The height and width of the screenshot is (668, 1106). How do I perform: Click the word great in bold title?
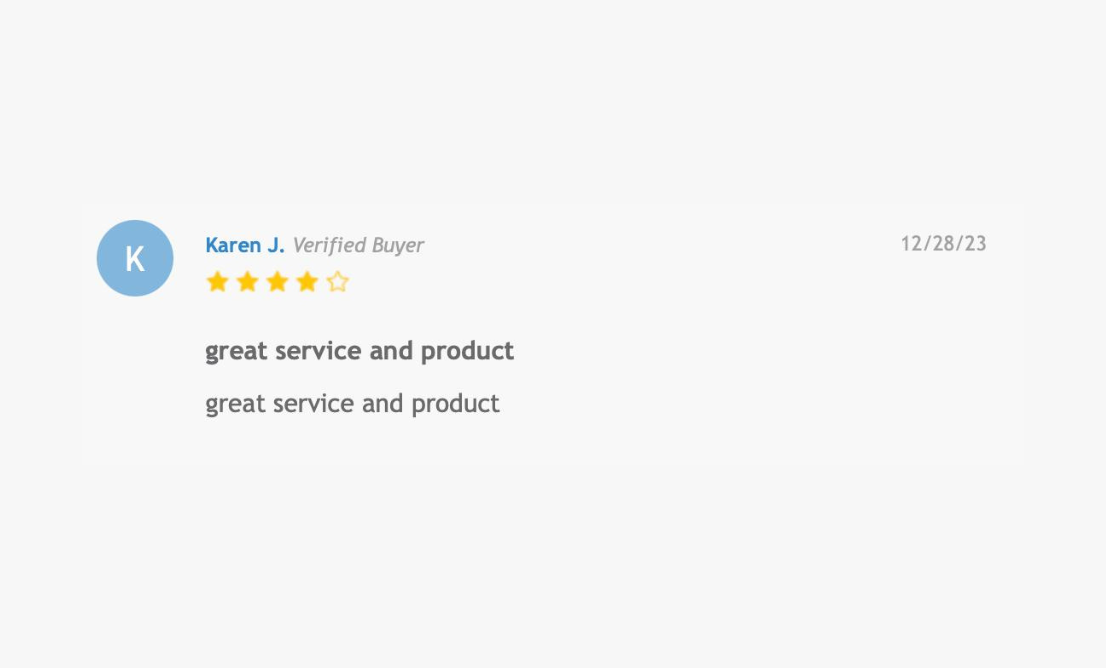tap(236, 351)
